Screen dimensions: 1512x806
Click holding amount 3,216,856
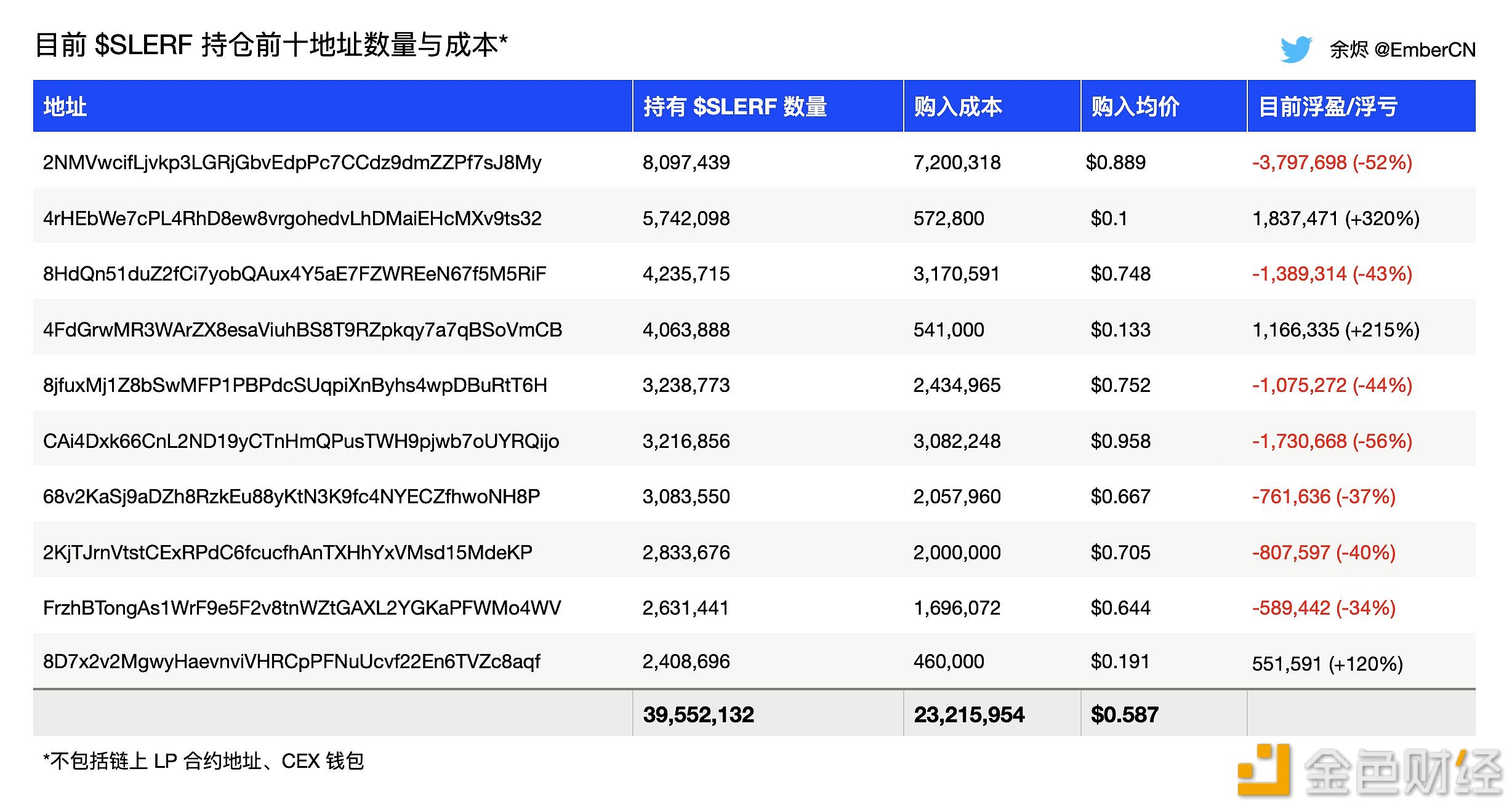coord(686,441)
